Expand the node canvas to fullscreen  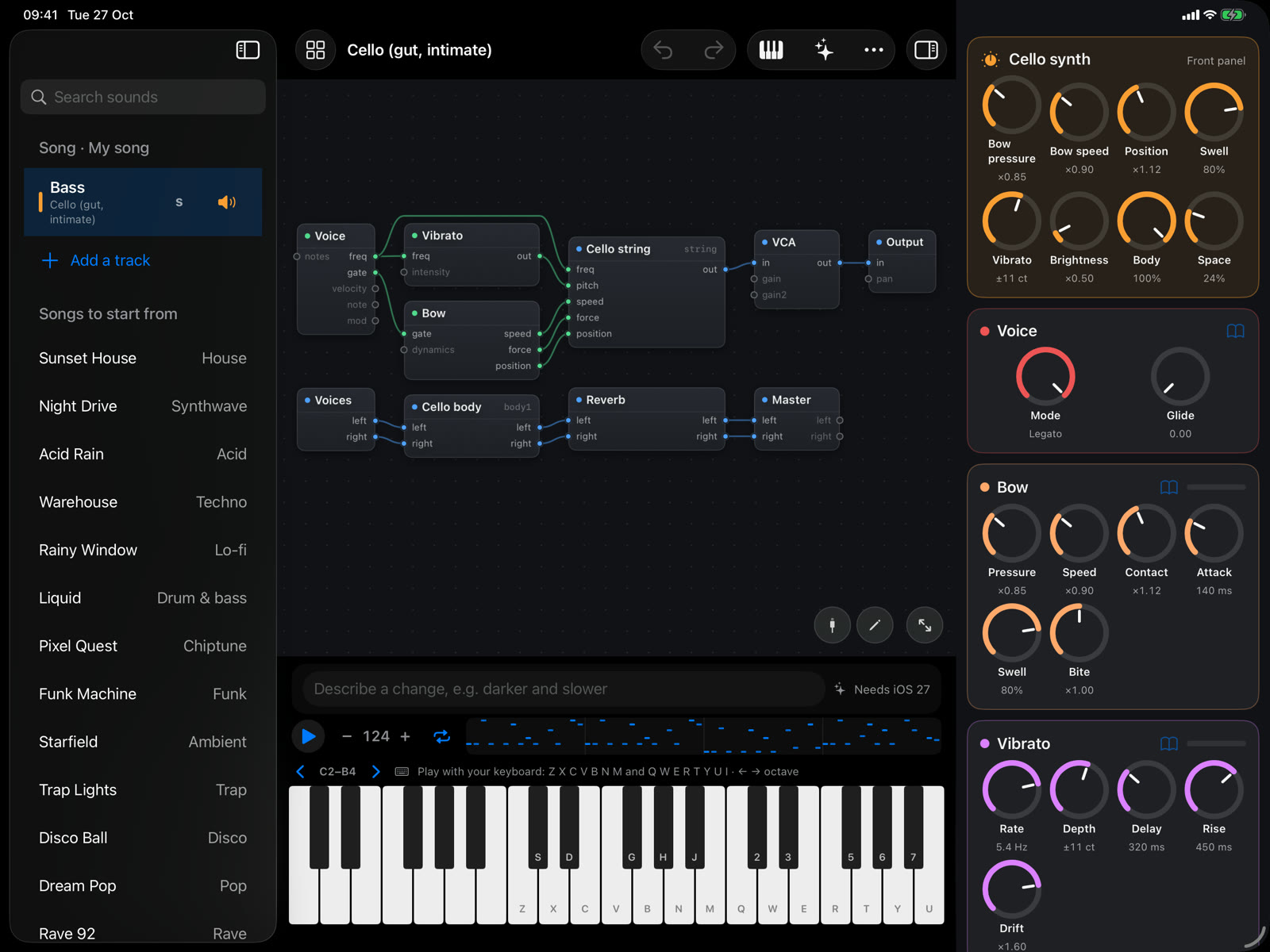pyautogui.click(x=925, y=625)
